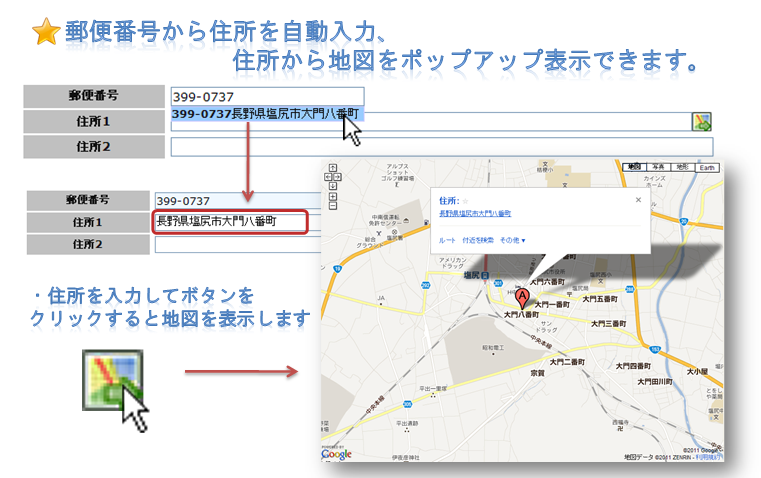
Task: Click the large map icon illustration
Action: point(113,380)
